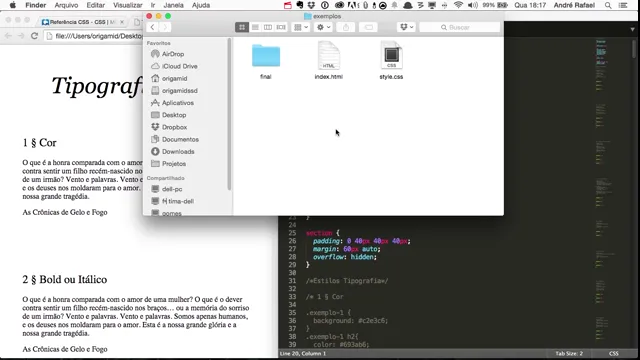Click the Tab Size: 2 status item
Image resolution: width=640 pixels, height=360 pixels.
(569, 353)
